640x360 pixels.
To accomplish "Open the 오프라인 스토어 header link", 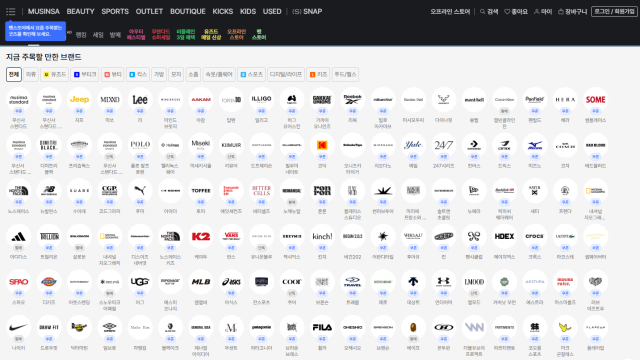I will (x=450, y=11).
